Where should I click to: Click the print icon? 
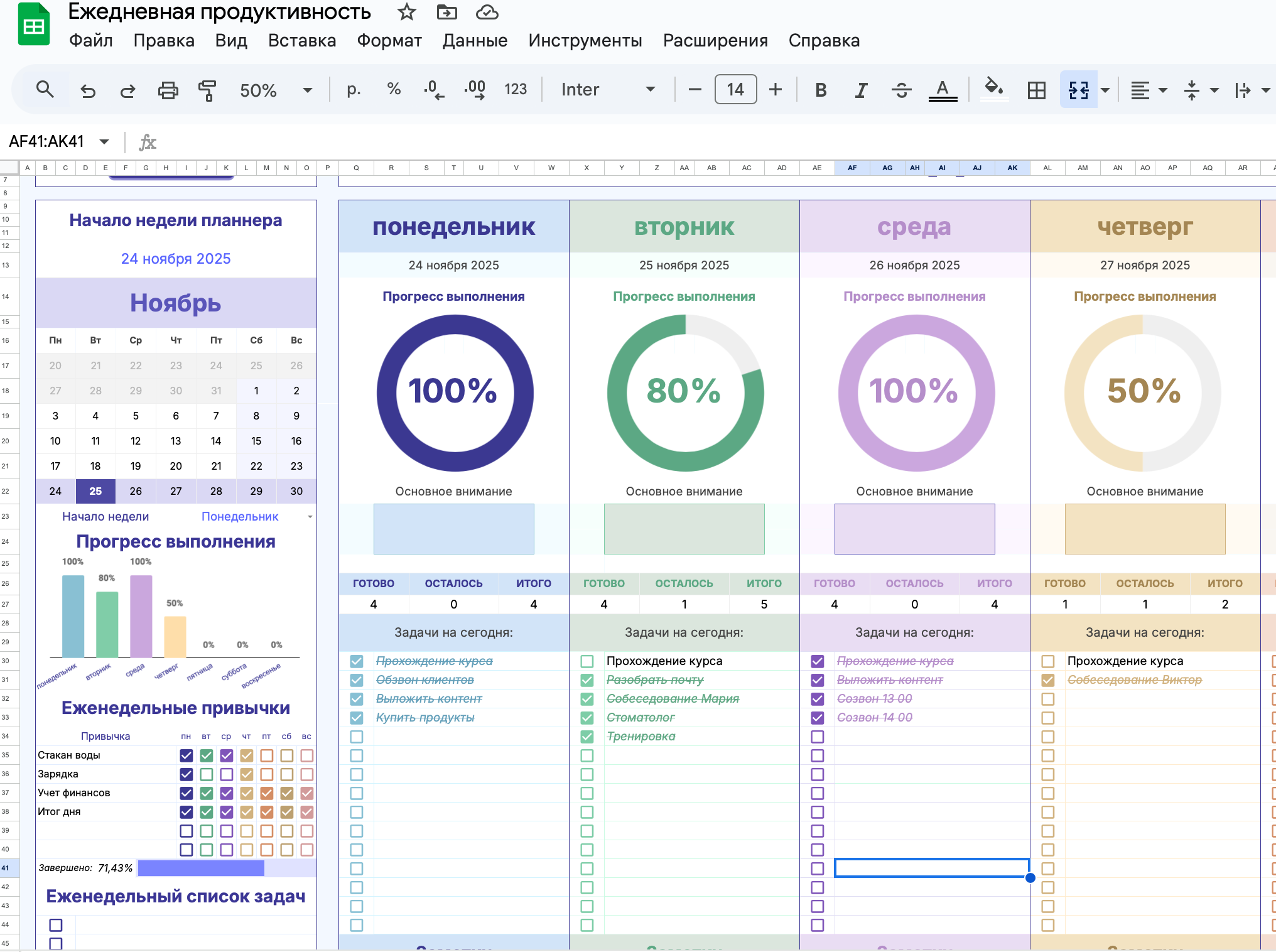(168, 90)
